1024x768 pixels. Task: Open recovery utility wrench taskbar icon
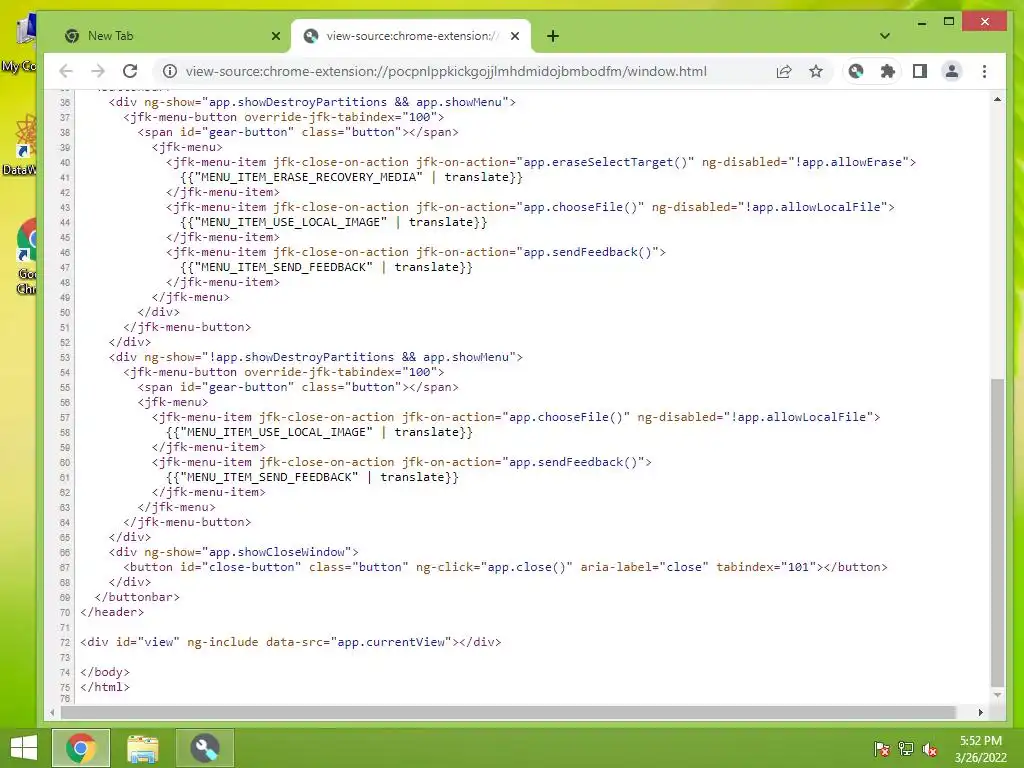204,748
